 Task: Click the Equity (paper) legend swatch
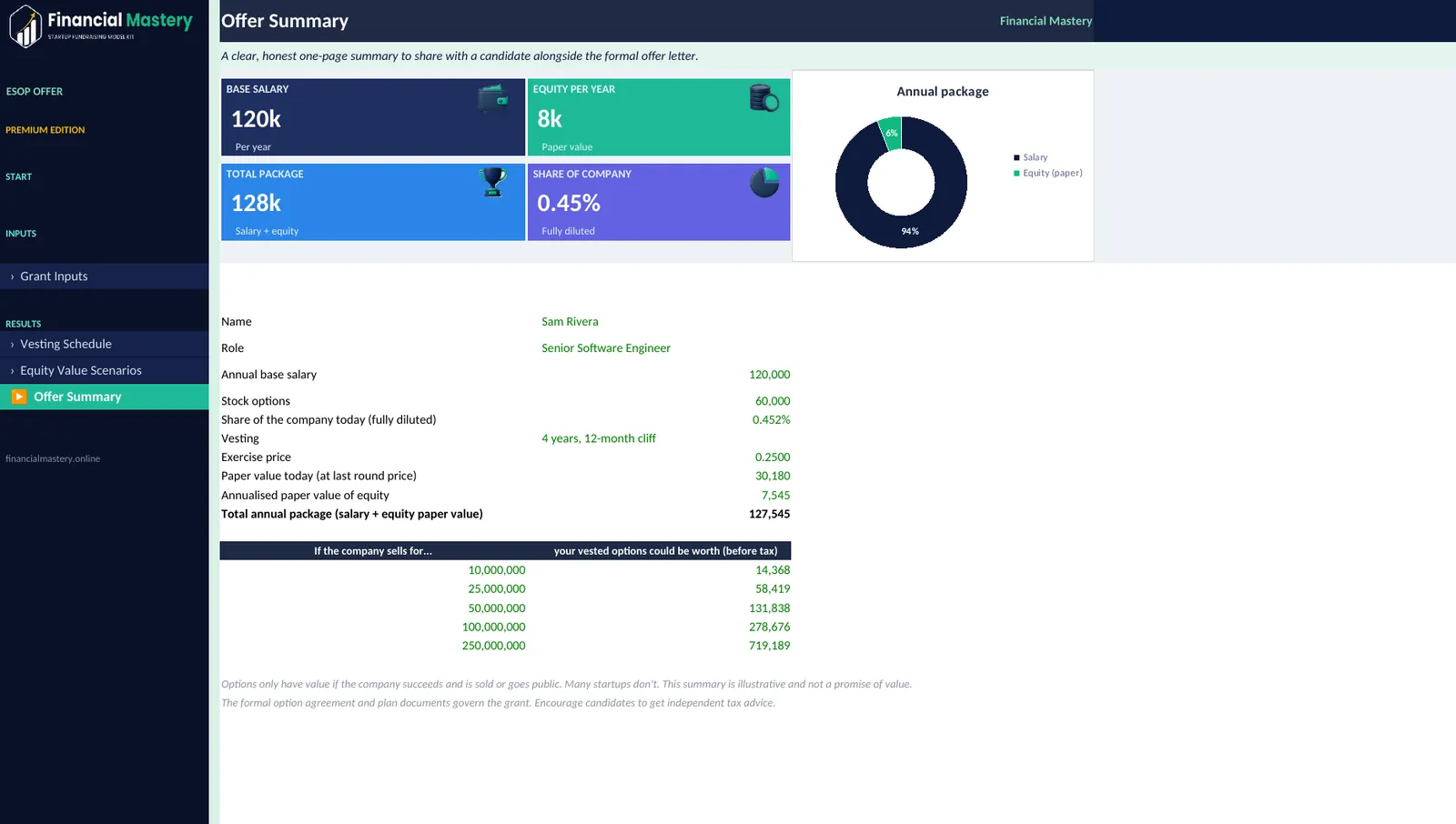tap(1016, 173)
